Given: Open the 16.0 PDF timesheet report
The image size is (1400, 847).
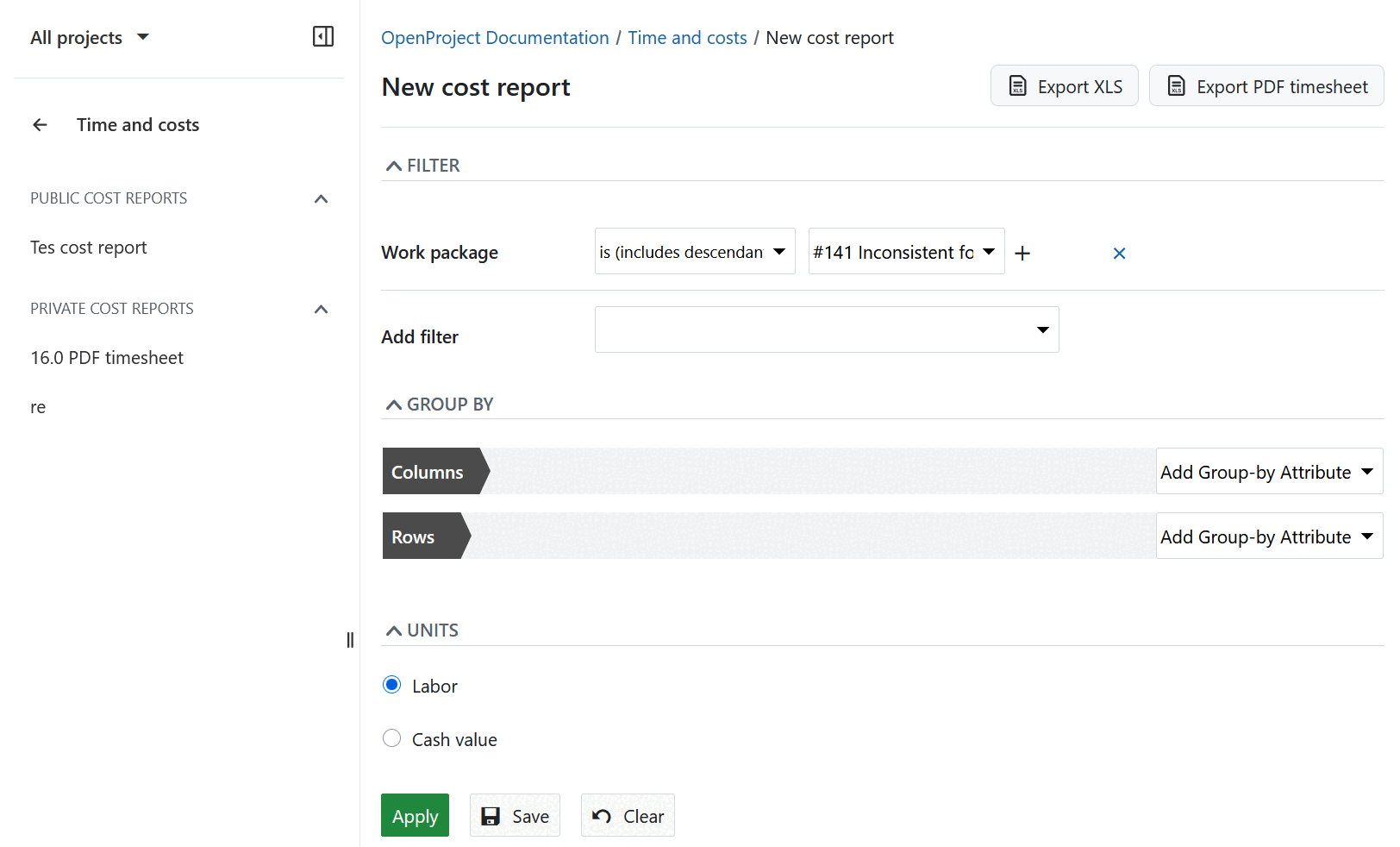Looking at the screenshot, I should pos(107,357).
